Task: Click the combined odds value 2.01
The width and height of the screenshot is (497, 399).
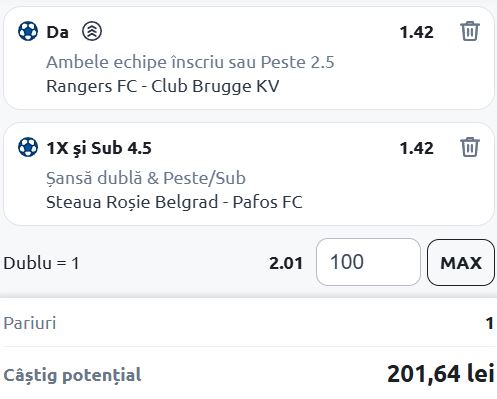Action: click(x=286, y=263)
